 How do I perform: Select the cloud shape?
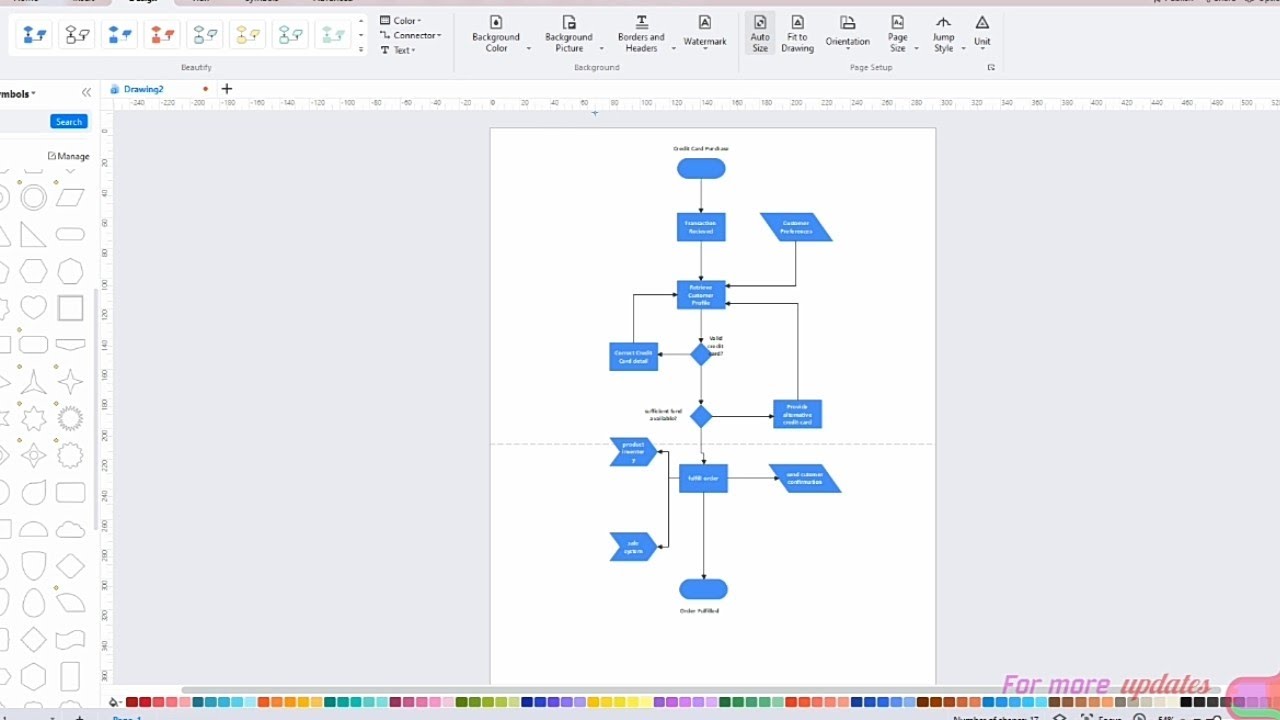[70, 529]
